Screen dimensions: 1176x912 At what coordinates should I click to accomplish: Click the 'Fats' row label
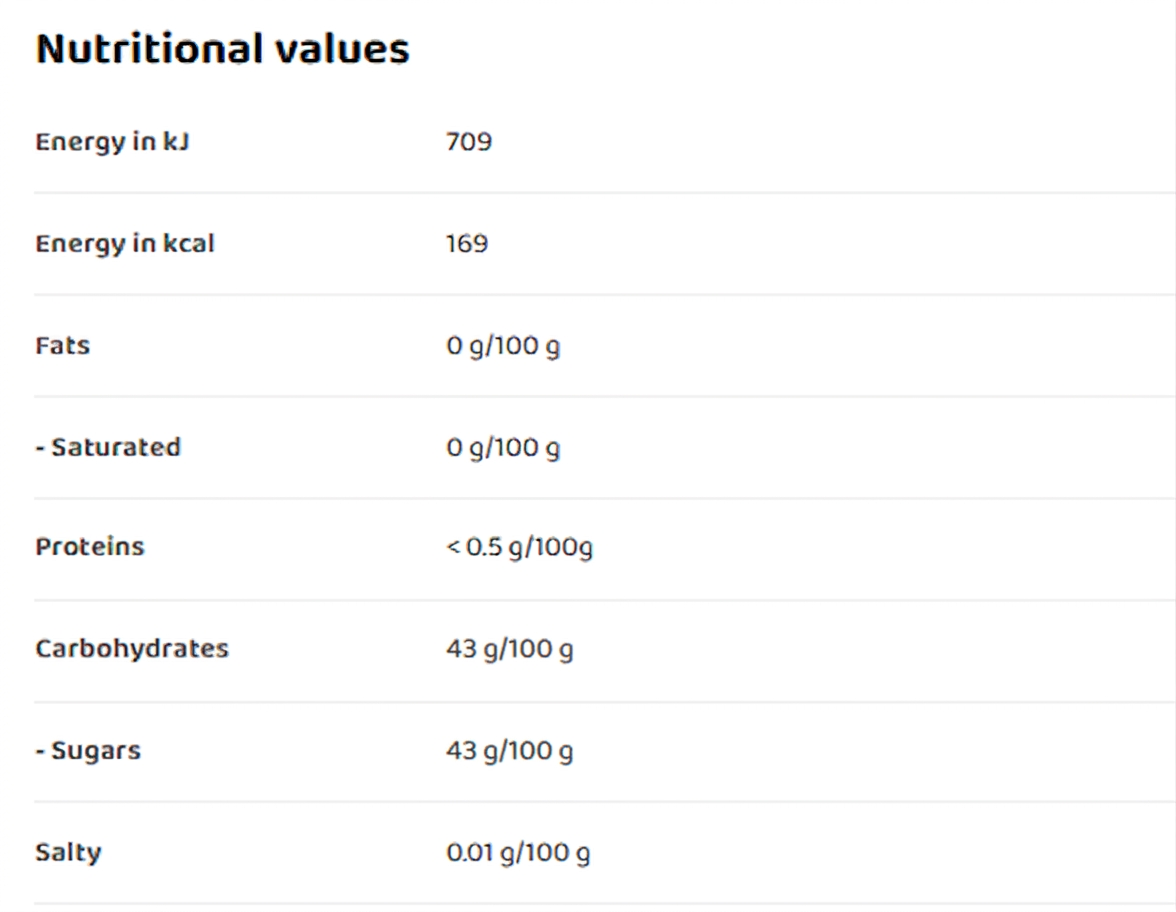(63, 346)
